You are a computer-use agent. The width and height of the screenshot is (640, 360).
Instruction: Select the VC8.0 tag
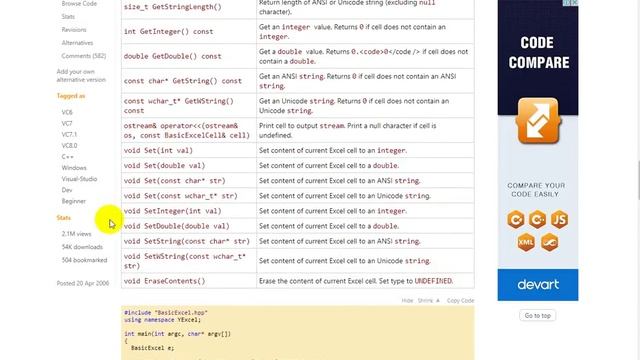click(69, 145)
